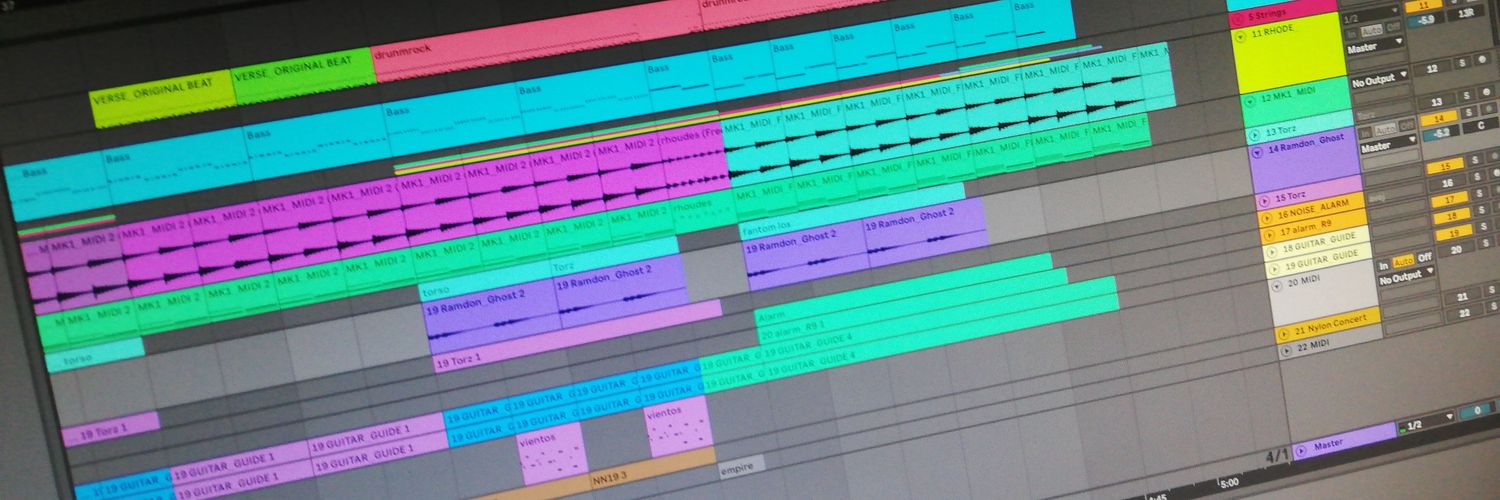The height and width of the screenshot is (500, 1500).
Task: Open track 20 No Output dropdown
Action: coord(1406,275)
